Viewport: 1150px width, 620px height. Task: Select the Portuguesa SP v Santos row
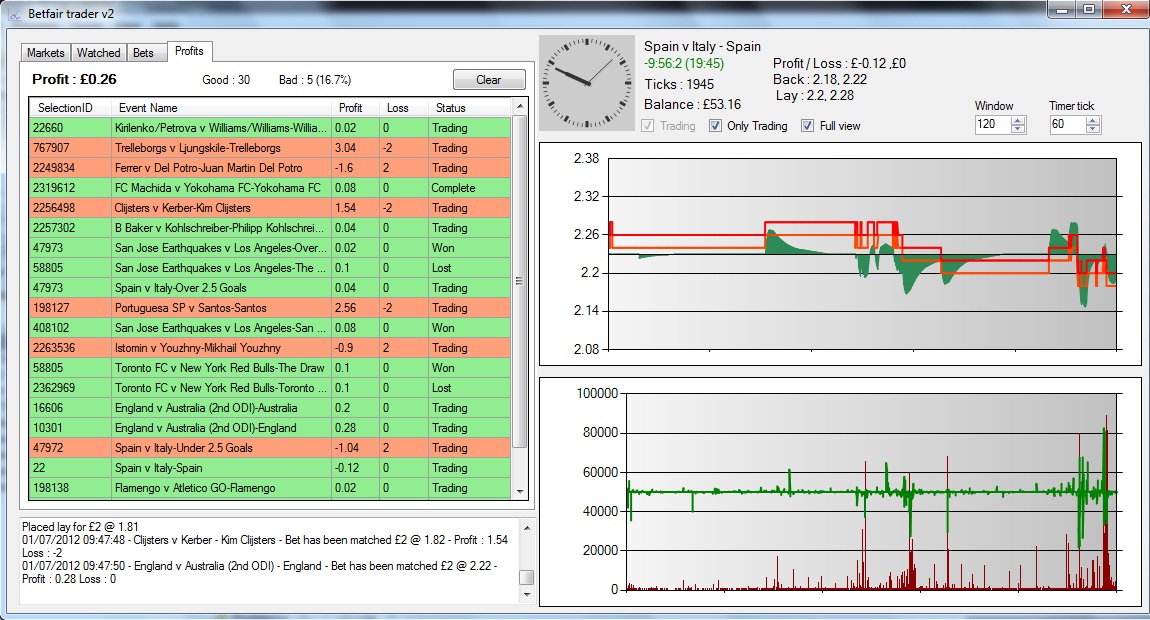tap(270, 307)
